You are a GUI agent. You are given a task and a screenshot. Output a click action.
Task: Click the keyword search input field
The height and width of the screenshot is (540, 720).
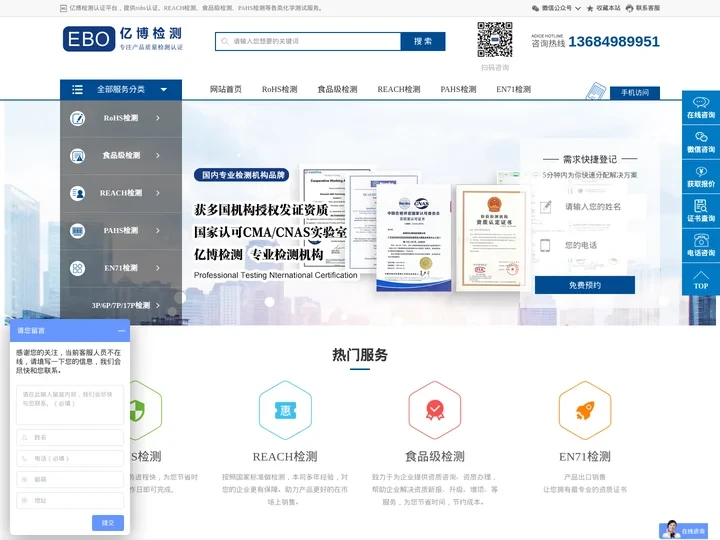point(309,41)
